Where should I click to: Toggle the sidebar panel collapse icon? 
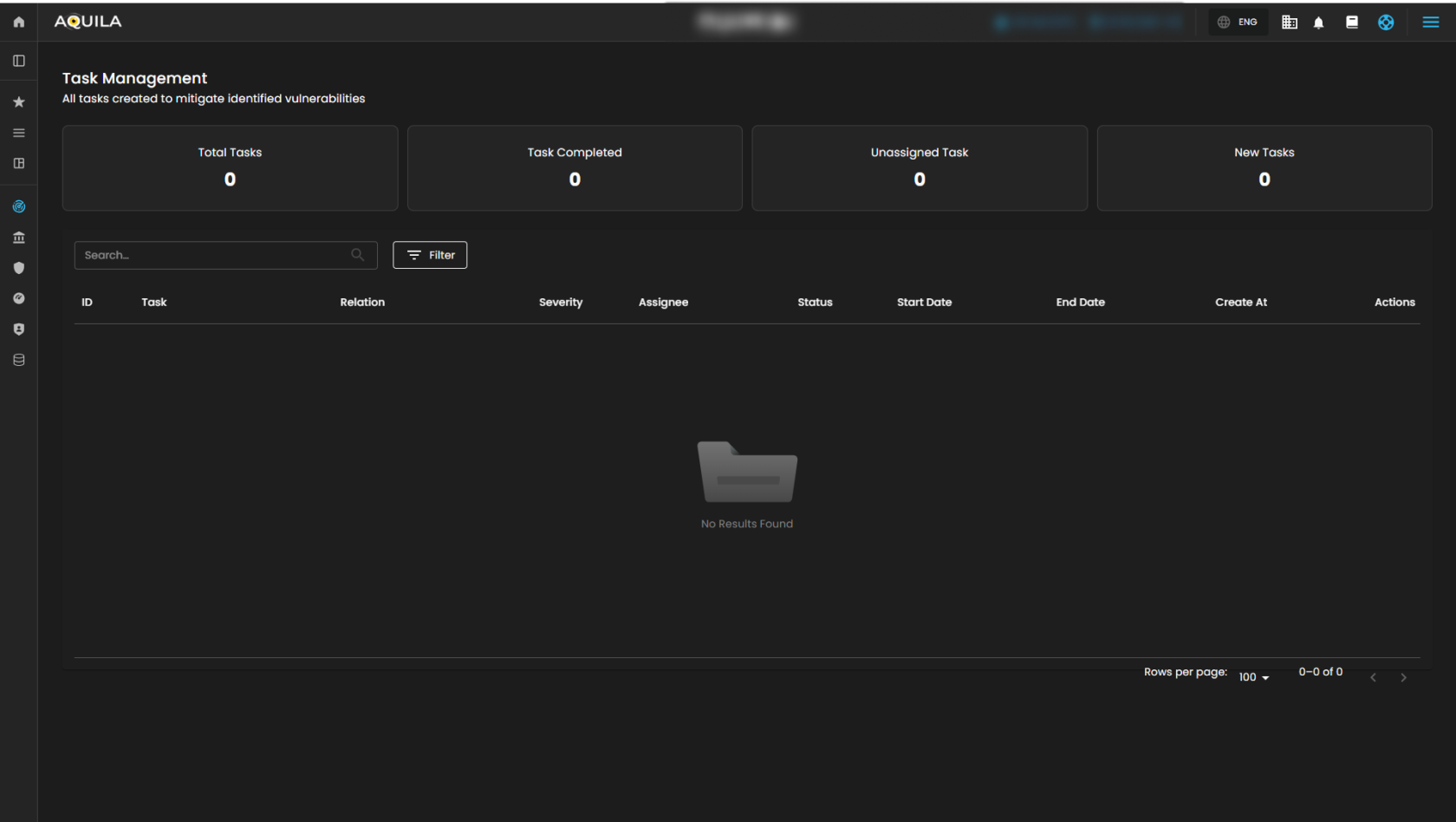[x=19, y=61]
